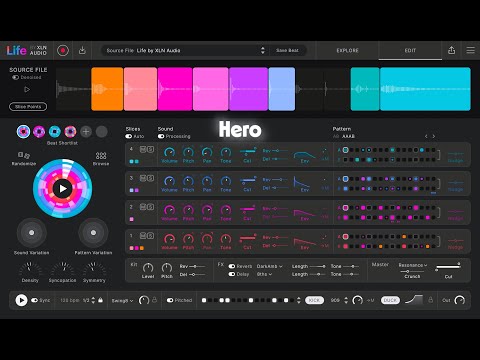Toggle the Denoised switch
The image size is (480, 360).
coord(15,77)
